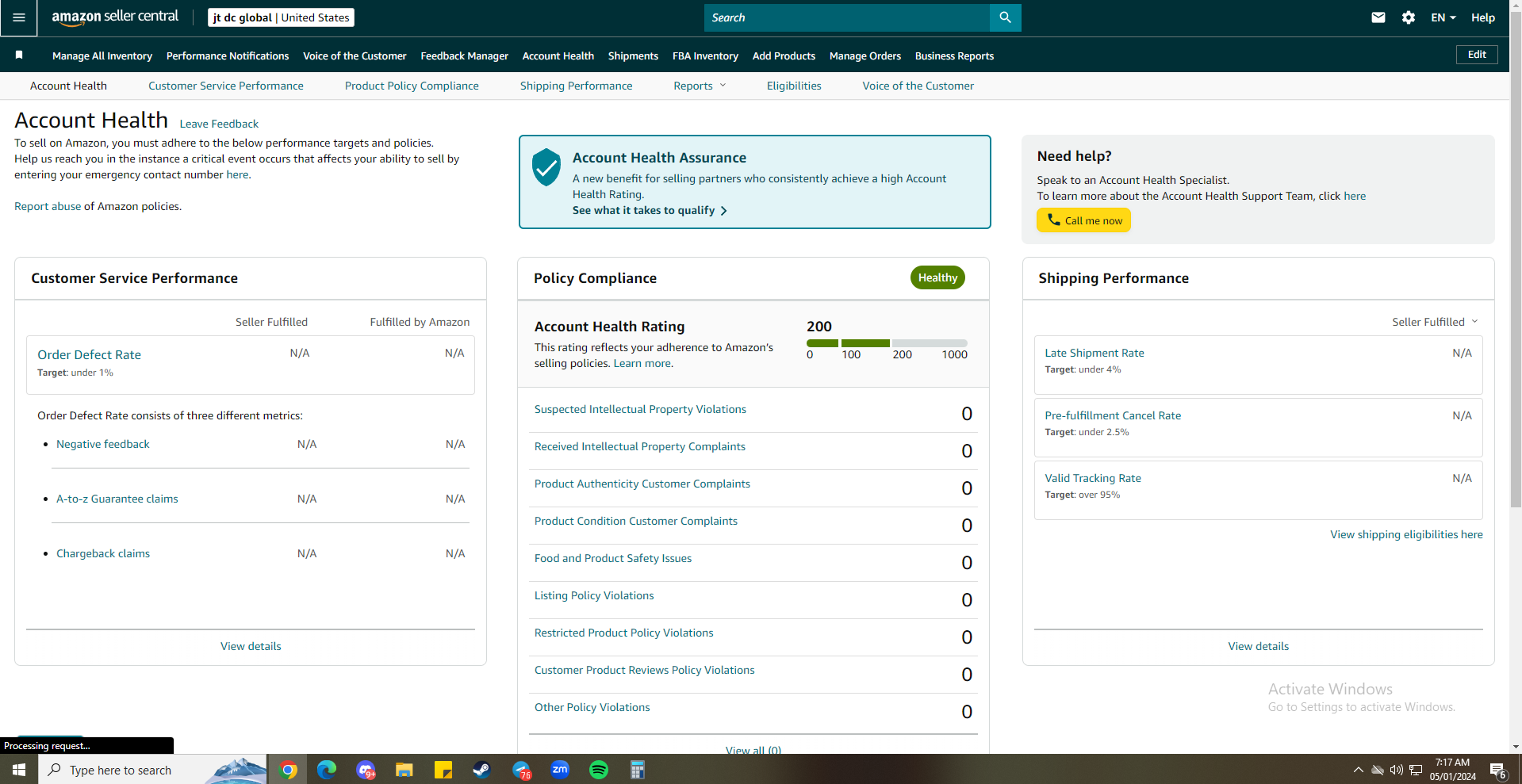The width and height of the screenshot is (1522, 784).
Task: Launch Microsoft Edge from the taskbar
Action: tap(327, 770)
